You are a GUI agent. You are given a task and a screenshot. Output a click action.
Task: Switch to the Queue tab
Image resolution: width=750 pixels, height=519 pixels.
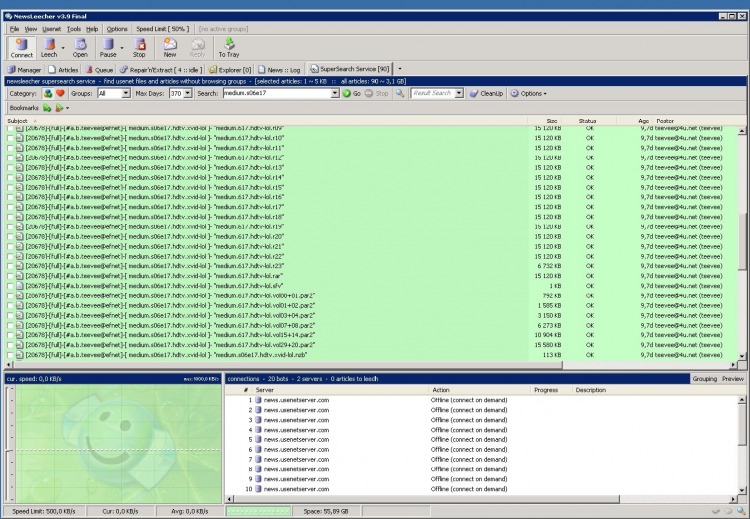tap(99, 69)
